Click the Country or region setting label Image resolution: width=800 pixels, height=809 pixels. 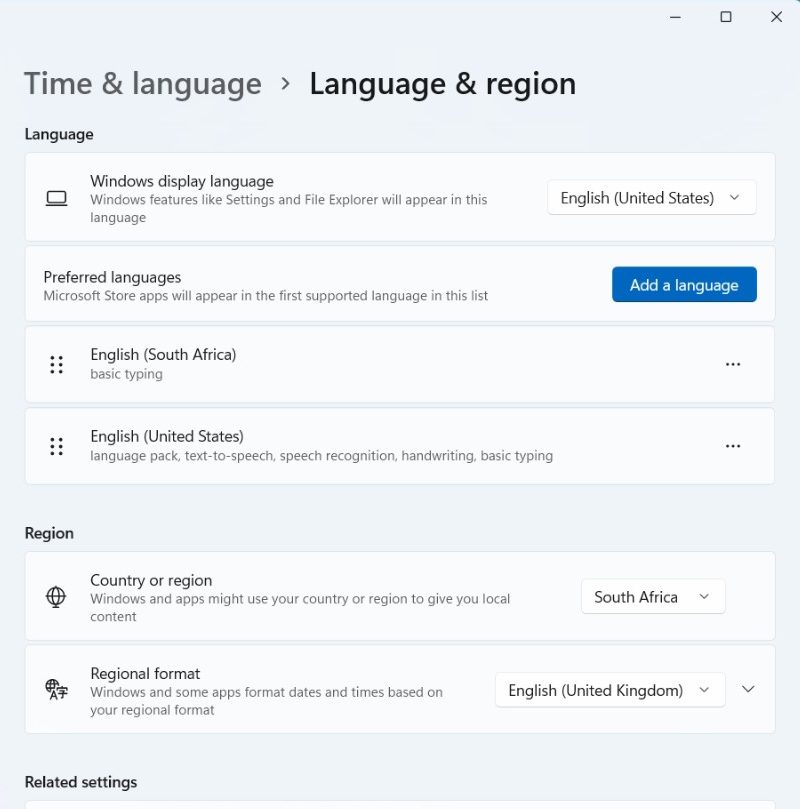(151, 580)
